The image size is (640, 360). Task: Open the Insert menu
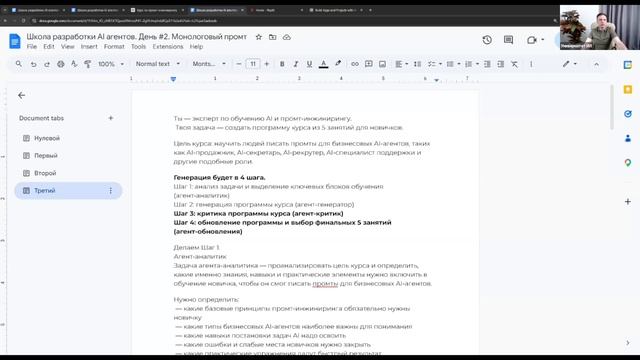(89, 47)
